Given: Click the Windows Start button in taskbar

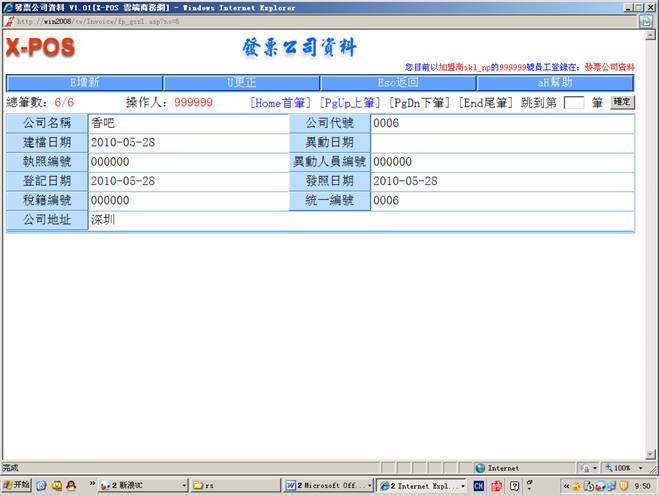Looking at the screenshot, I should (x=17, y=485).
